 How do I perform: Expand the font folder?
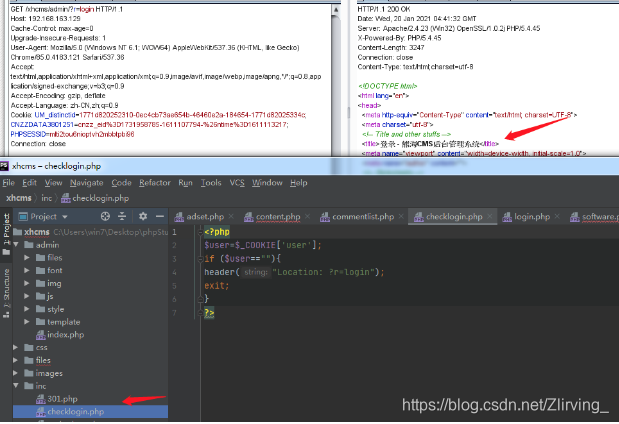27,270
